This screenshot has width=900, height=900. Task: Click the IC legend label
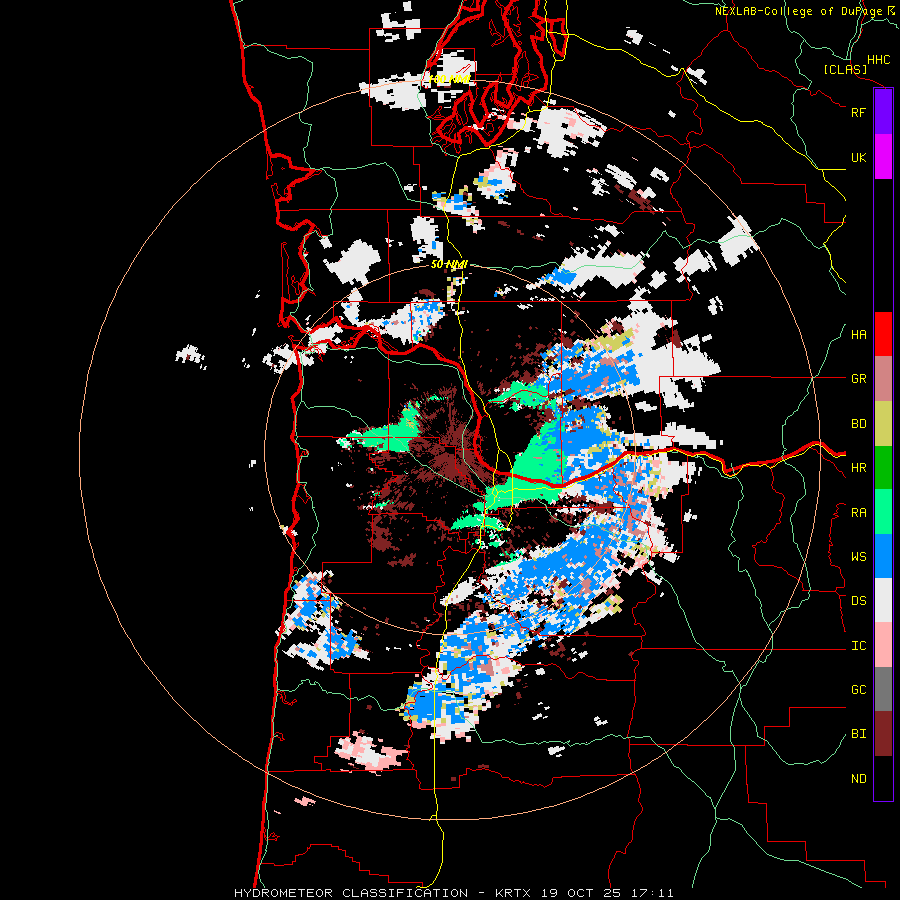pyautogui.click(x=858, y=646)
